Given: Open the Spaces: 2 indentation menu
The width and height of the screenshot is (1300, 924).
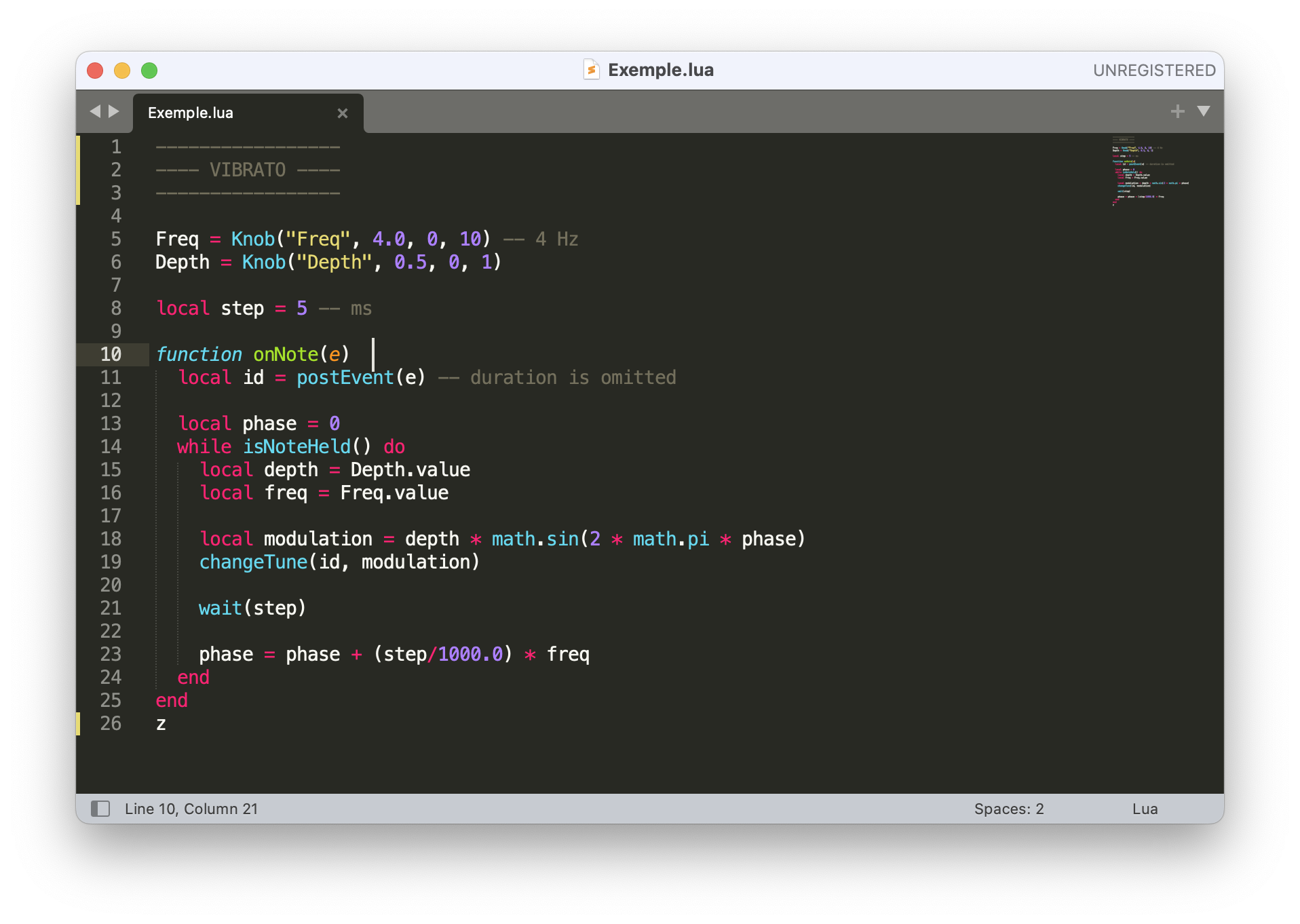Looking at the screenshot, I should click(x=1009, y=809).
